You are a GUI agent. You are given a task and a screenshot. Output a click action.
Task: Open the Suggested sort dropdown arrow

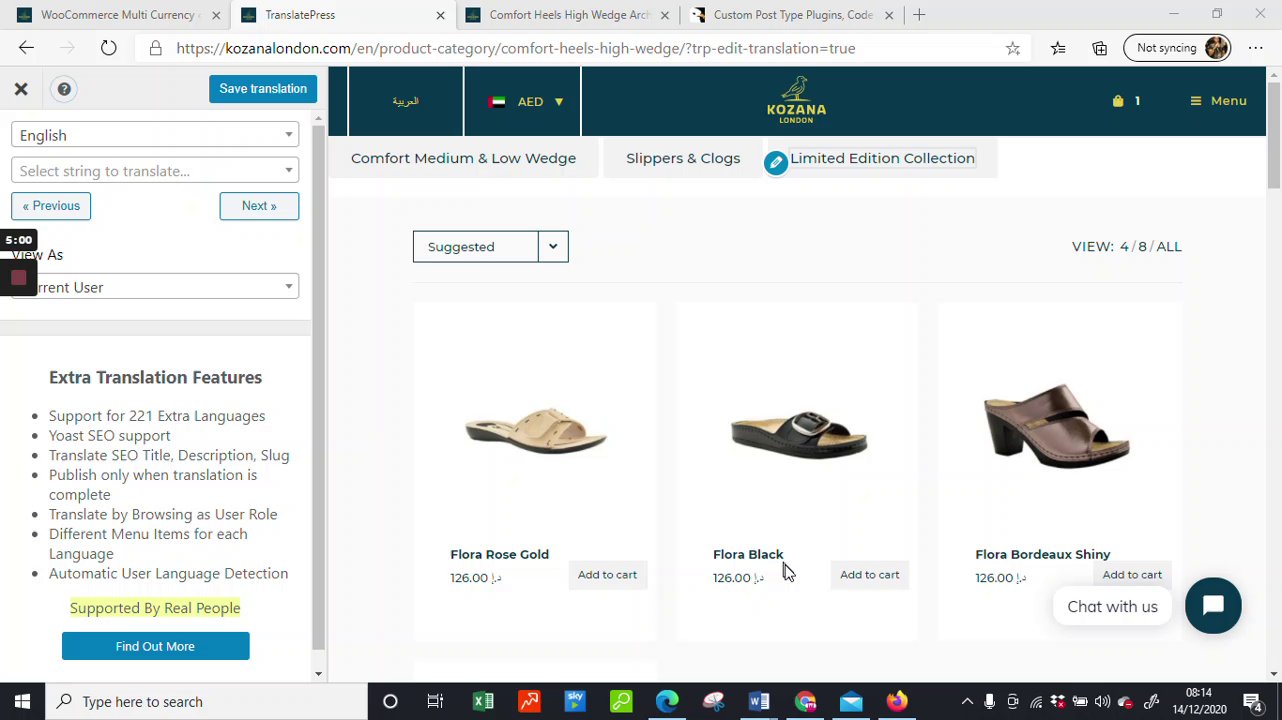[552, 247]
